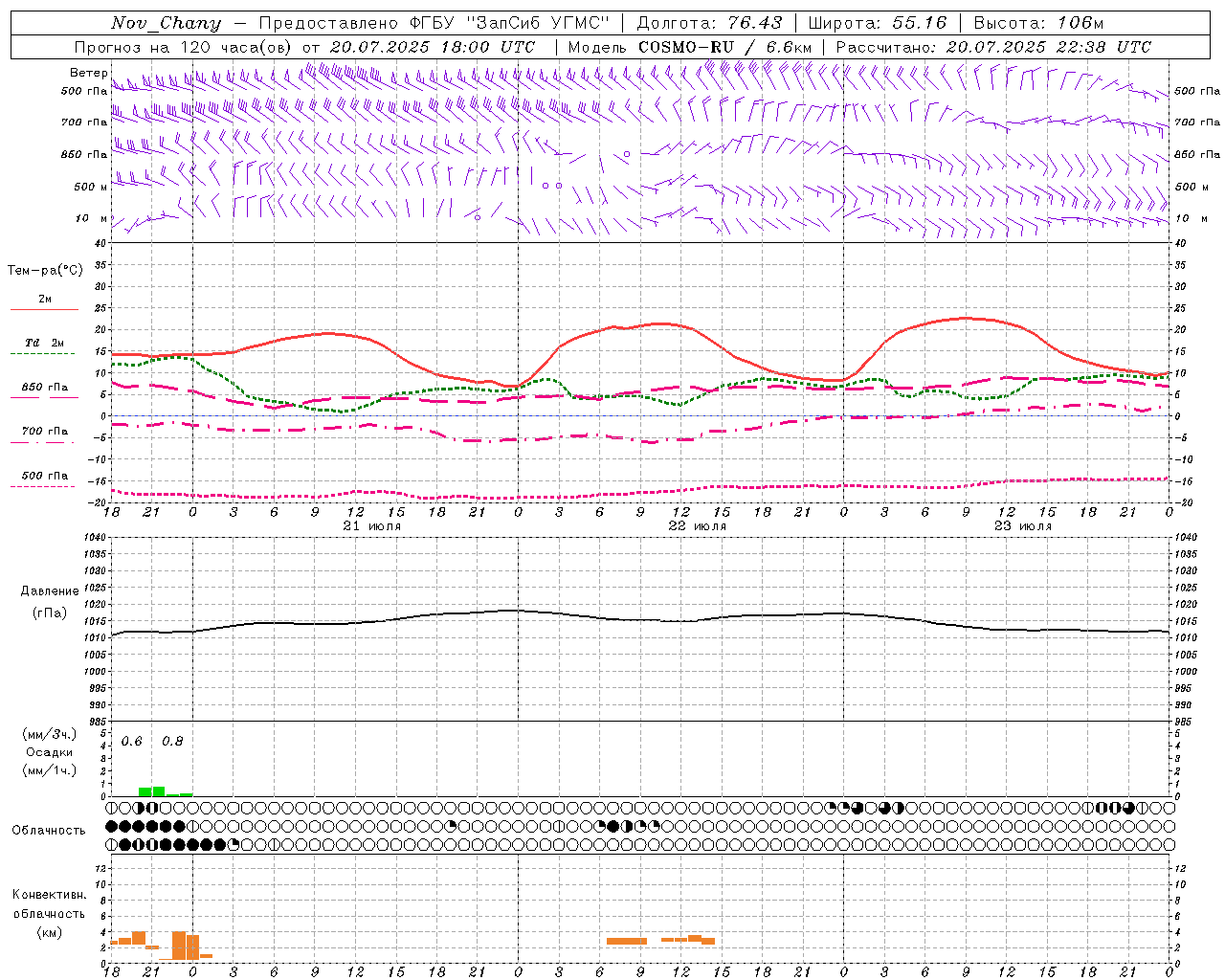This screenshot has height=980, width=1225.
Task: Click the Модель COSMO-RU / 6.6км label
Action: click(690, 47)
